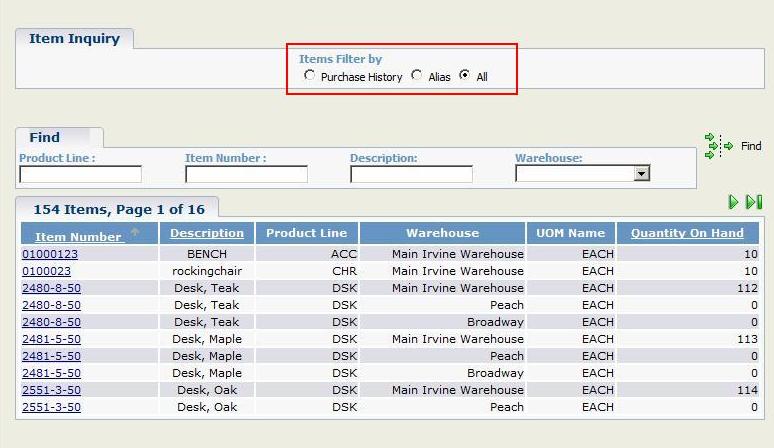The image size is (774, 448).
Task: Sort by Quantity On Hand column
Action: point(687,233)
